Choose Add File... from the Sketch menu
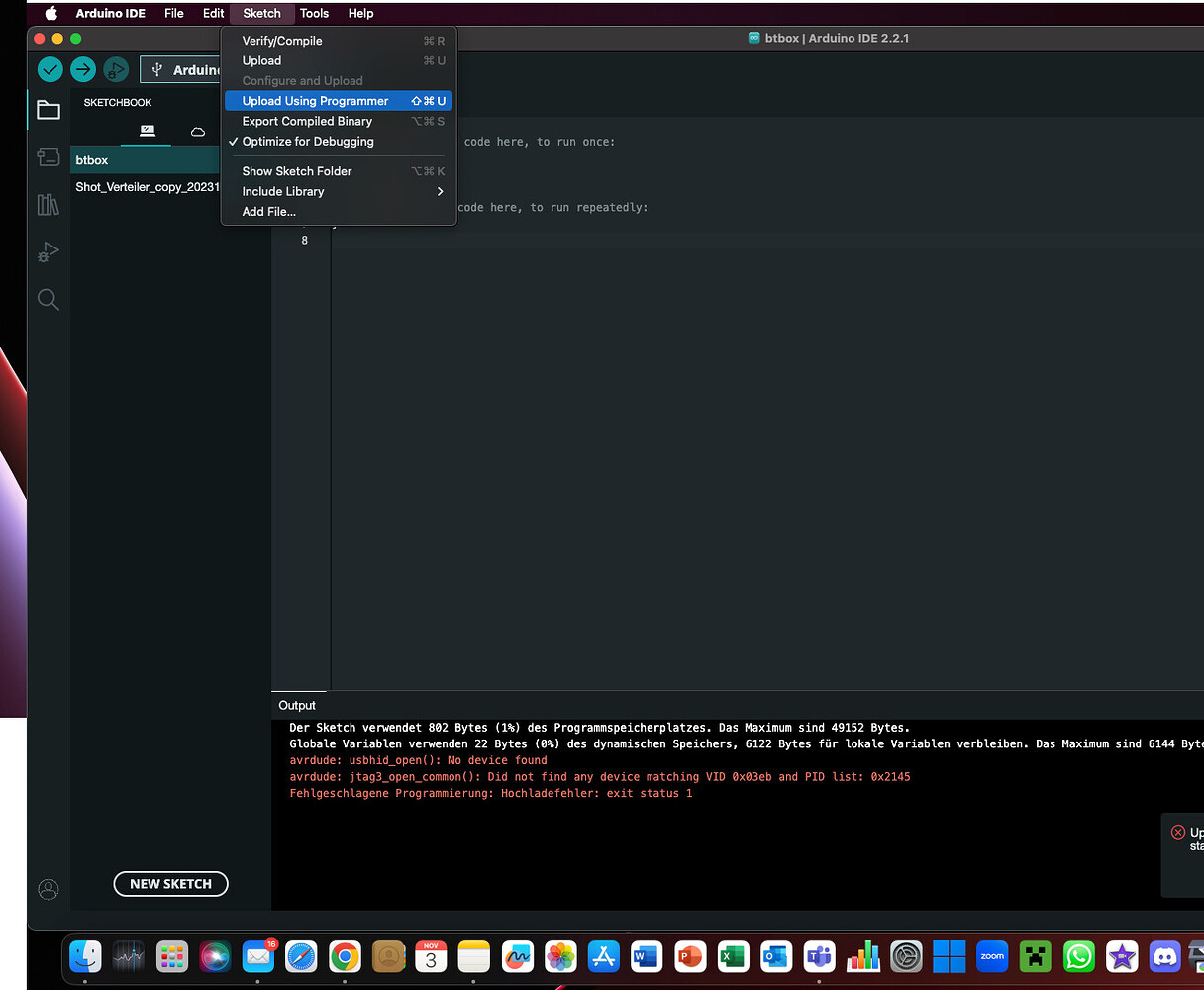1204x990 pixels. pos(339,211)
